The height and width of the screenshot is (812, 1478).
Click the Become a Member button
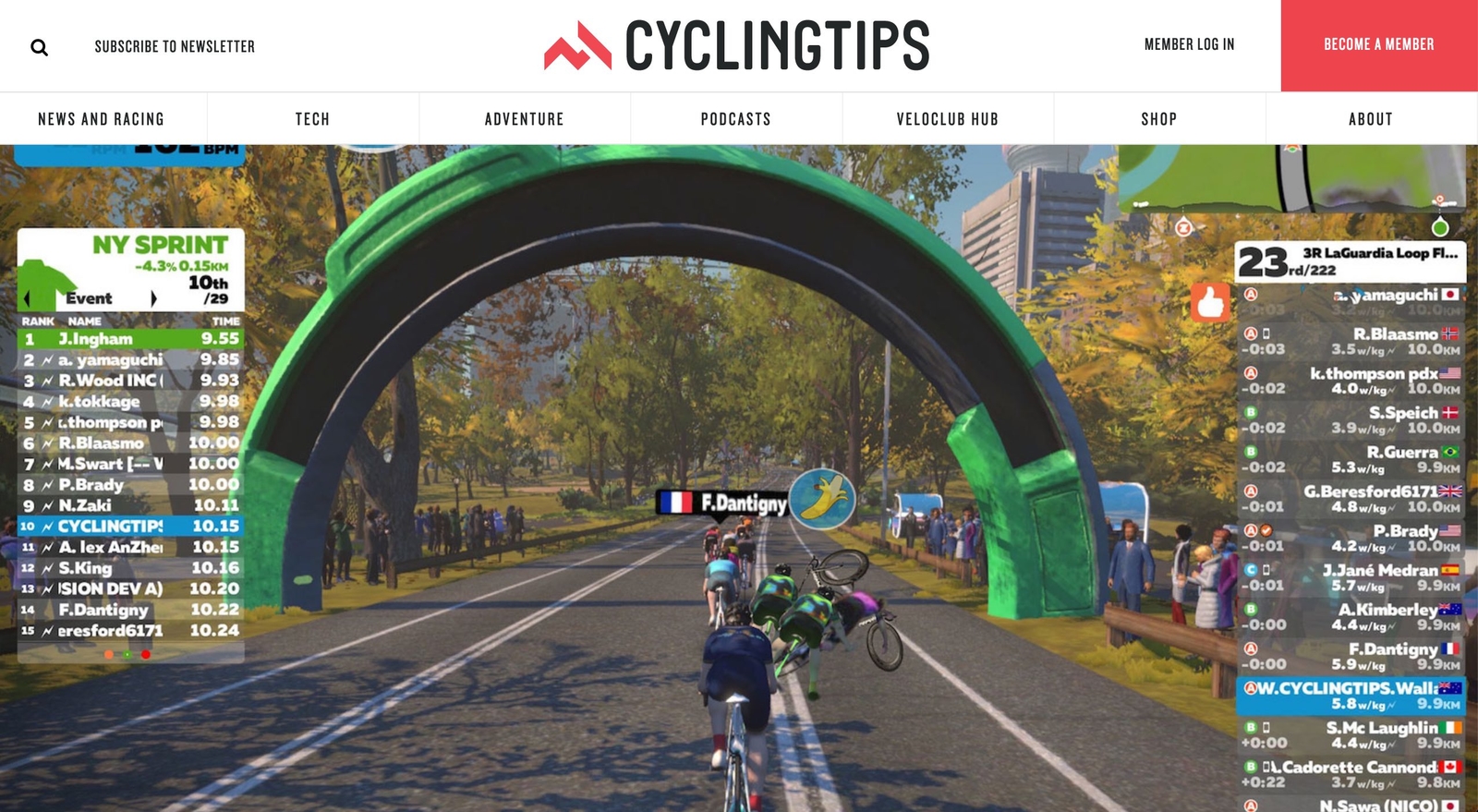point(1379,45)
